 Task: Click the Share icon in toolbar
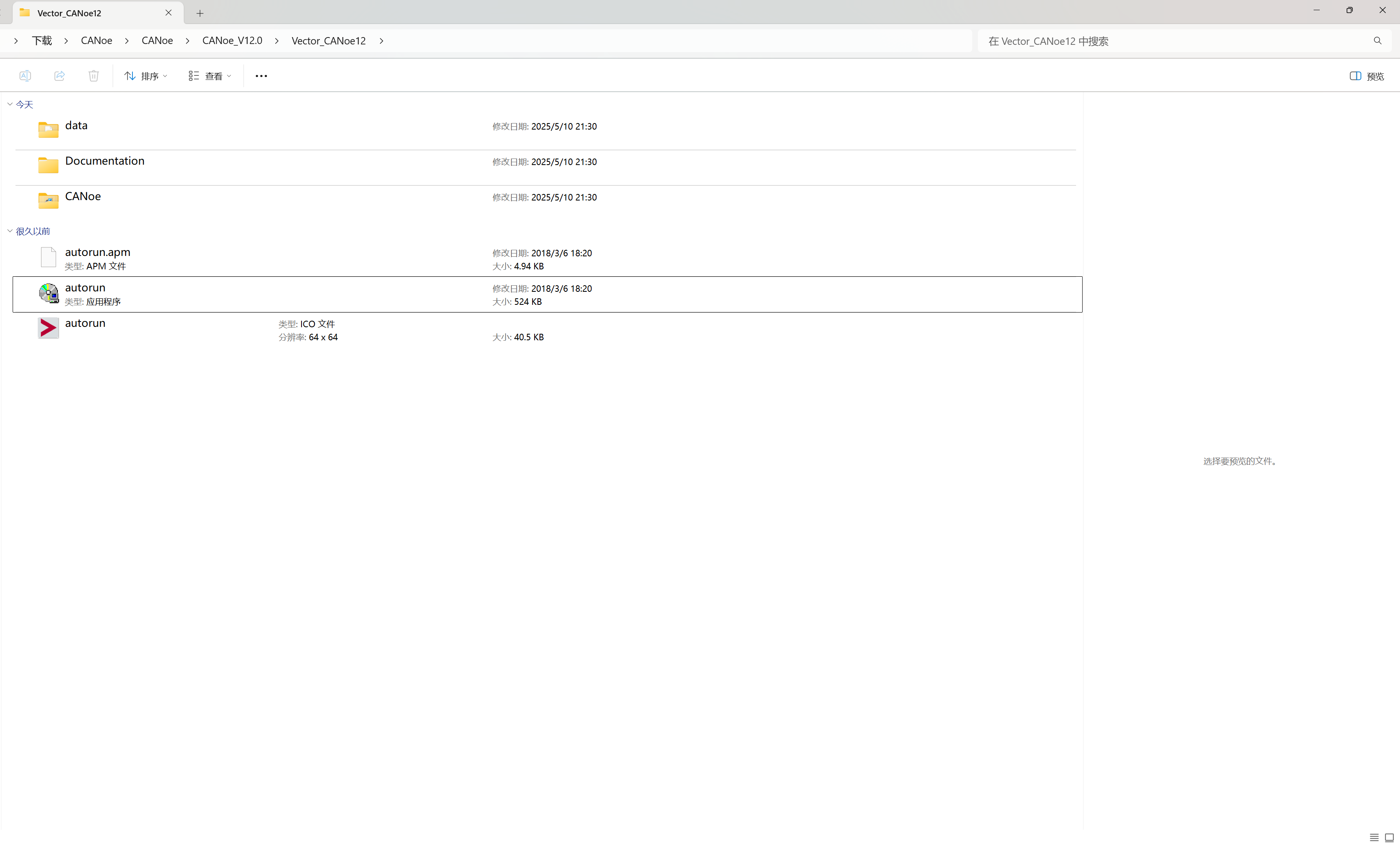pos(59,75)
